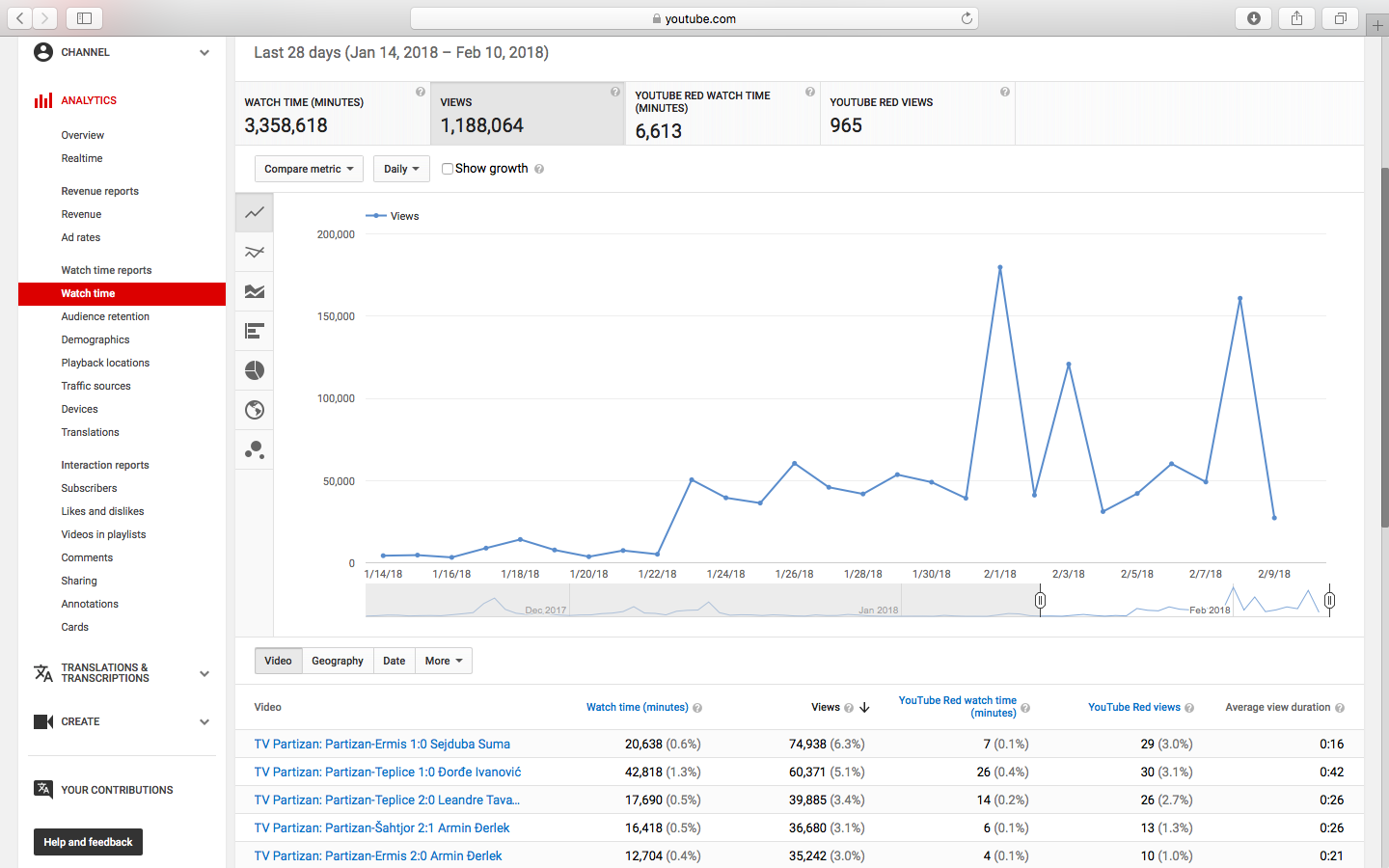Open the Realtime report
This screenshot has height=868, width=1389.
click(82, 158)
